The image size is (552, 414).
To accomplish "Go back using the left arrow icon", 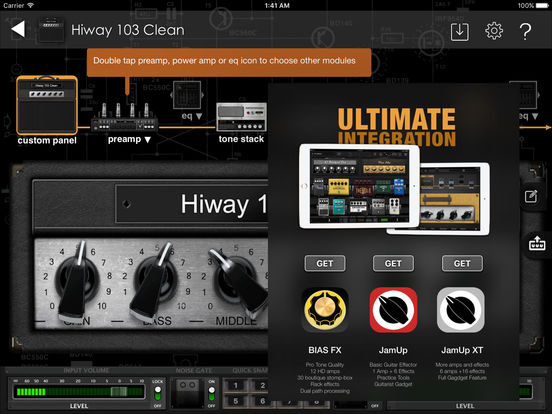I will tap(18, 29).
